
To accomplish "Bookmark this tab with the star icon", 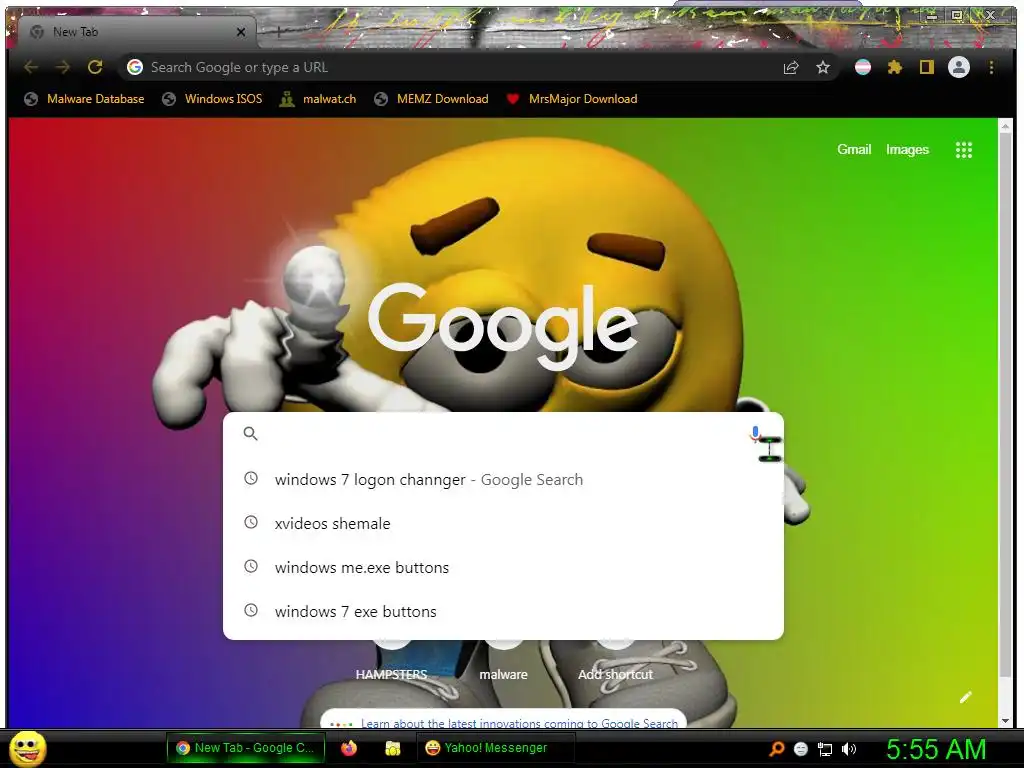I will [x=823, y=67].
